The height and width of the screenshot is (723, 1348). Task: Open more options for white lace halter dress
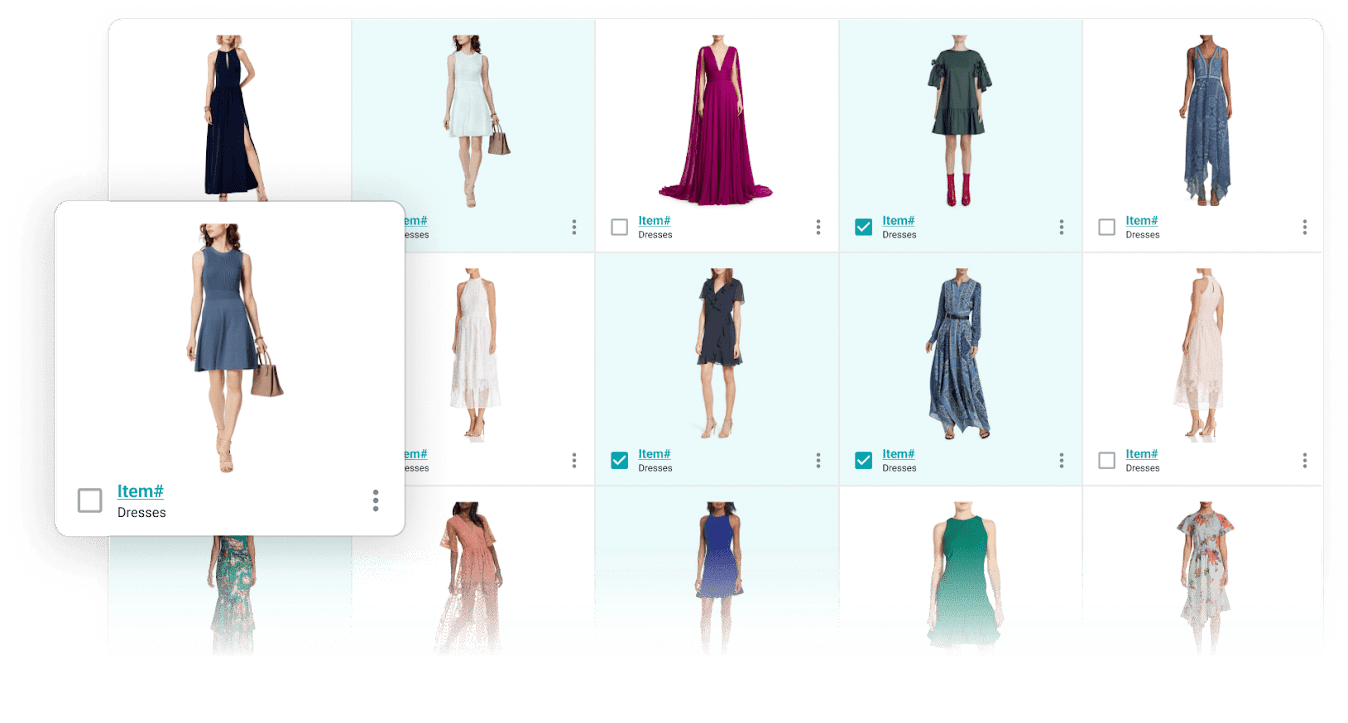point(574,460)
